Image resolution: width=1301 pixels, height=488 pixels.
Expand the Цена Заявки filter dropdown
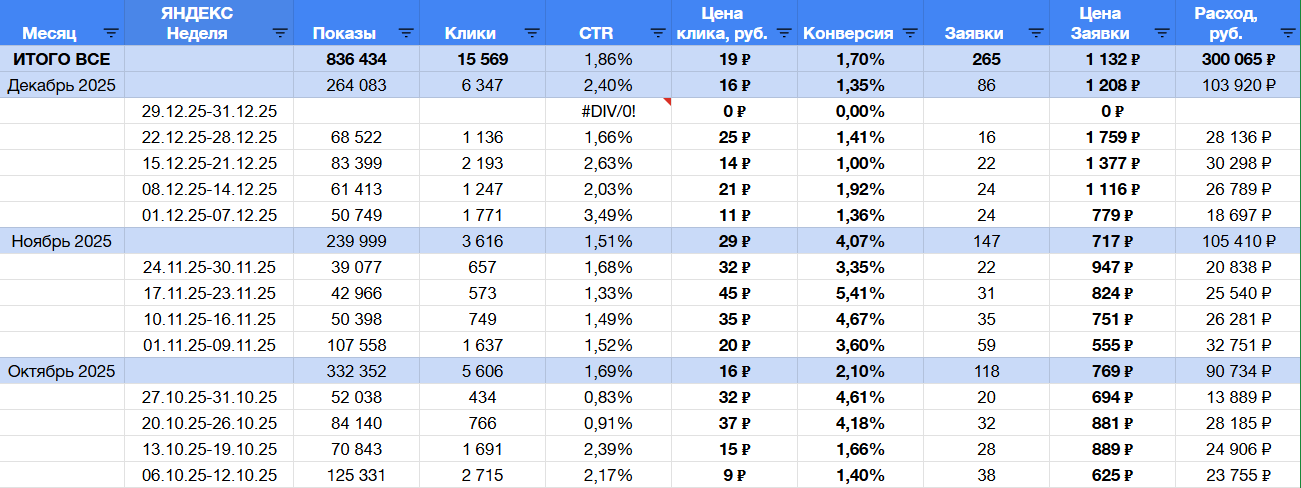[x=1161, y=33]
